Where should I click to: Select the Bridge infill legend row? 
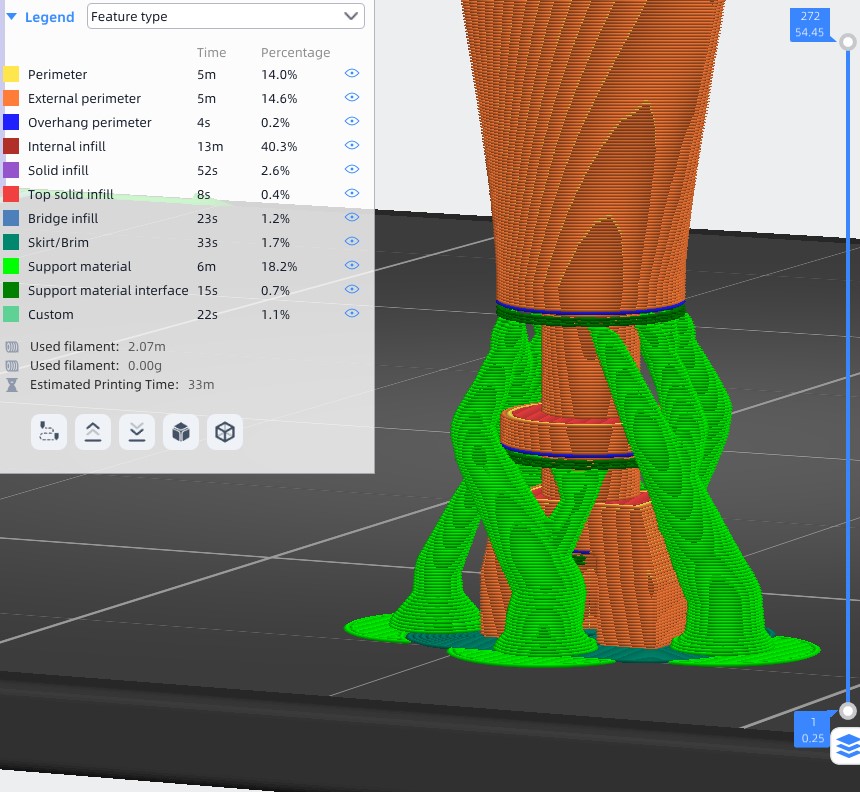[x=63, y=218]
